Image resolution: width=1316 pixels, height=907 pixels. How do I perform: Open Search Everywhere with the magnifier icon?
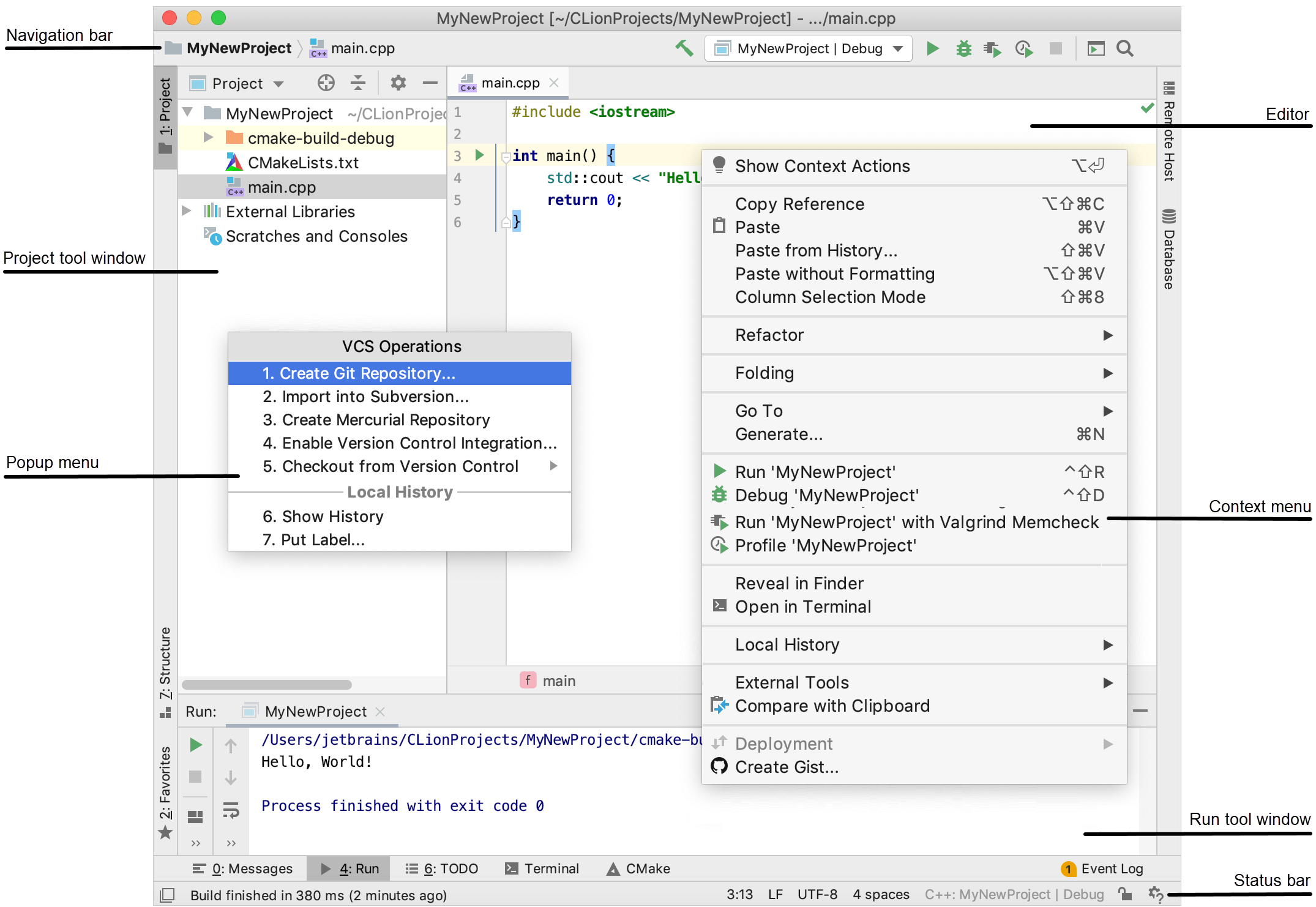click(1125, 48)
